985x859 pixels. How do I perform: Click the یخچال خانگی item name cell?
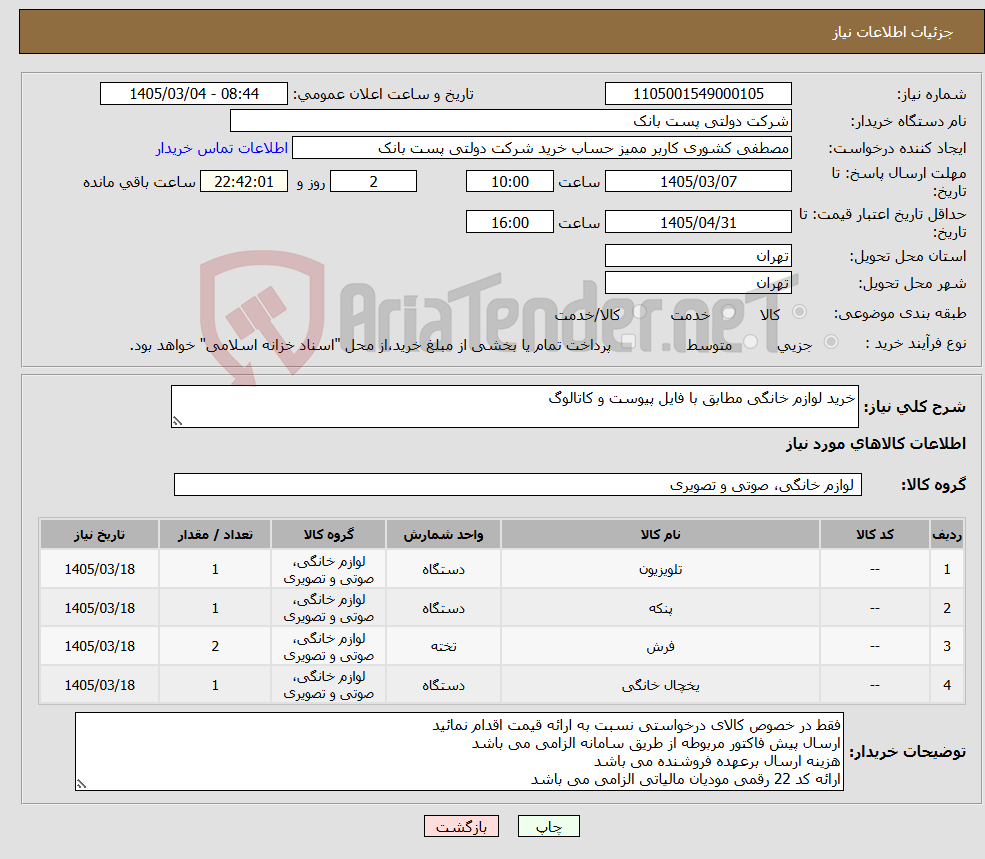660,685
